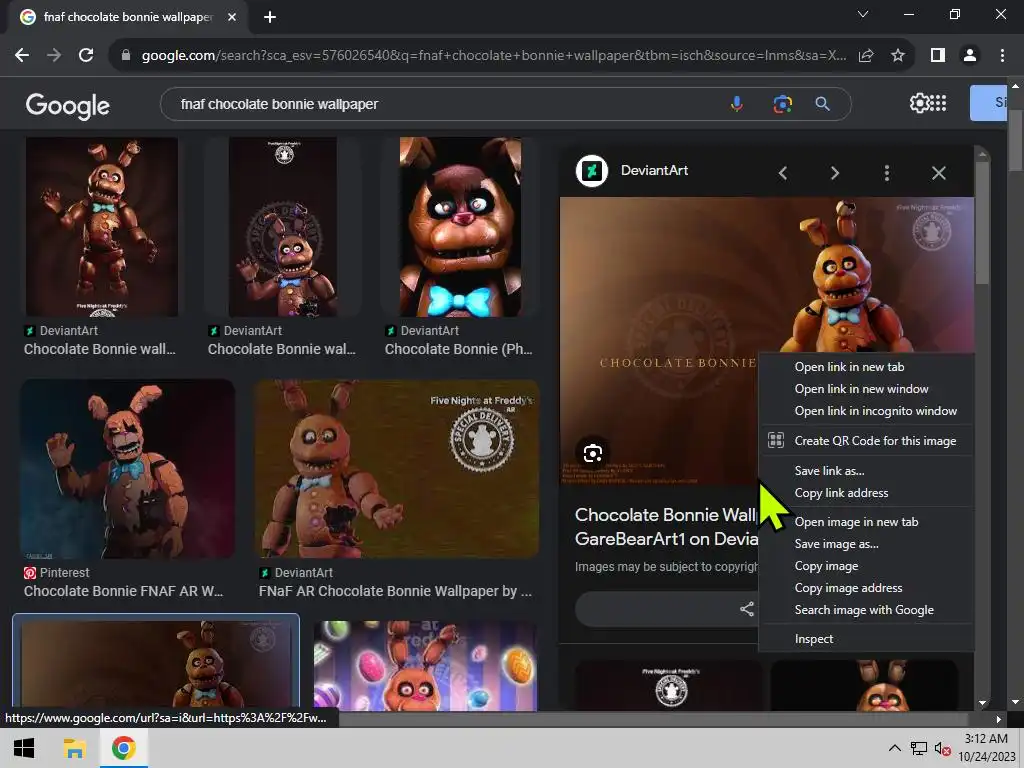Viewport: 1024px width, 768px height.
Task: Open the Easter eggs Bonnie thumbnail
Action: coord(425,666)
